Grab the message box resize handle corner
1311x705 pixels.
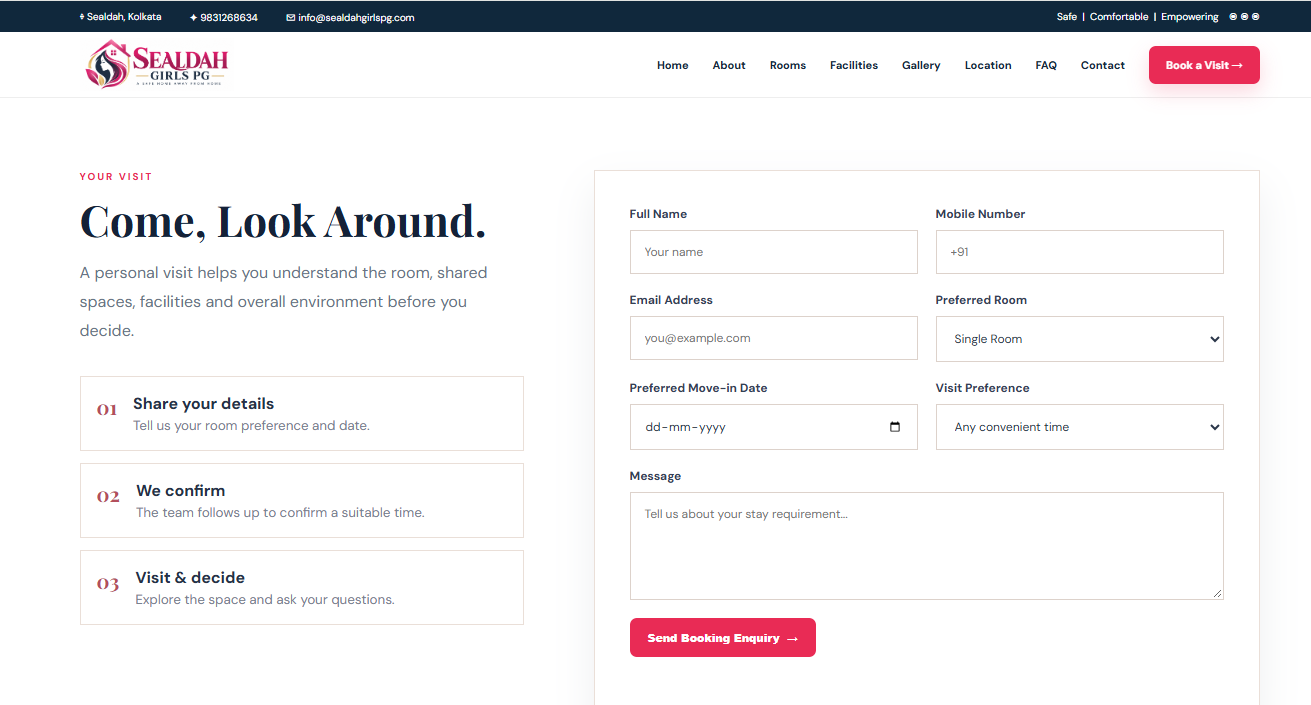(1217, 593)
